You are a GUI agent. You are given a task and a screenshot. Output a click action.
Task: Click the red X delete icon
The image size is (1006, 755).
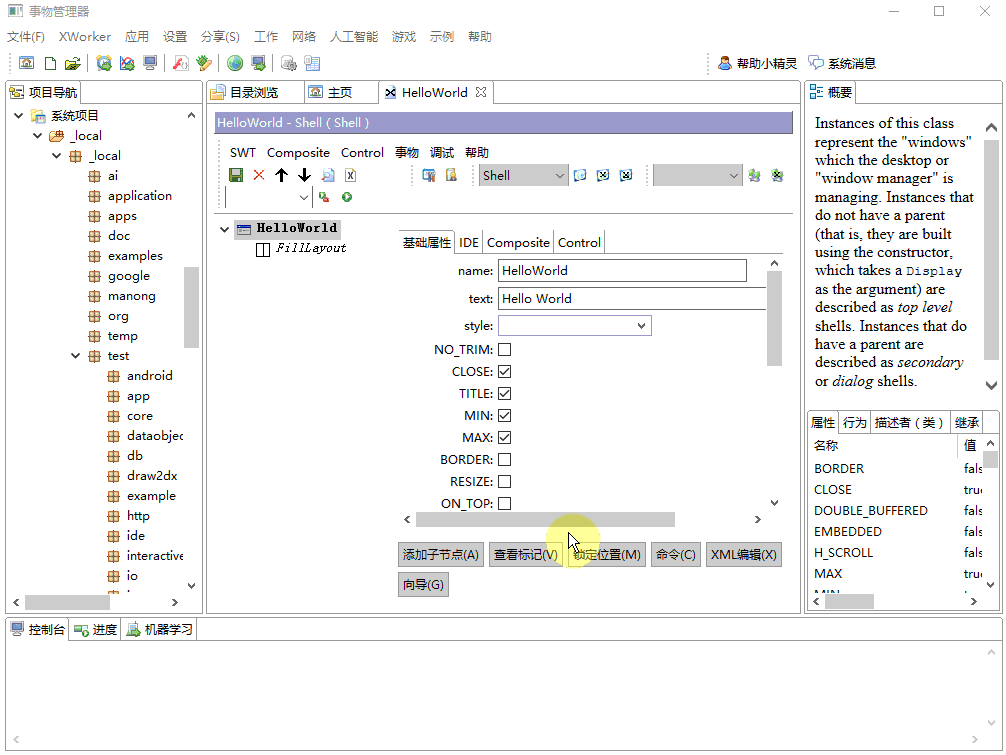click(259, 175)
